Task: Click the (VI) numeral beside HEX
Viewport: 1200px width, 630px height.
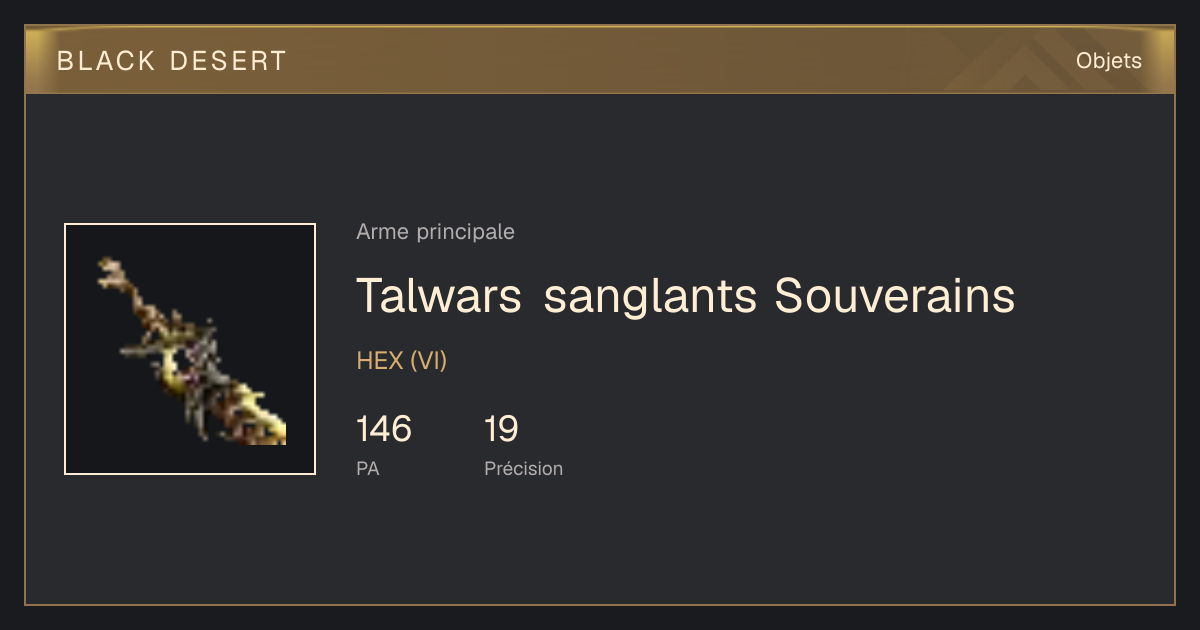Action: [428, 361]
